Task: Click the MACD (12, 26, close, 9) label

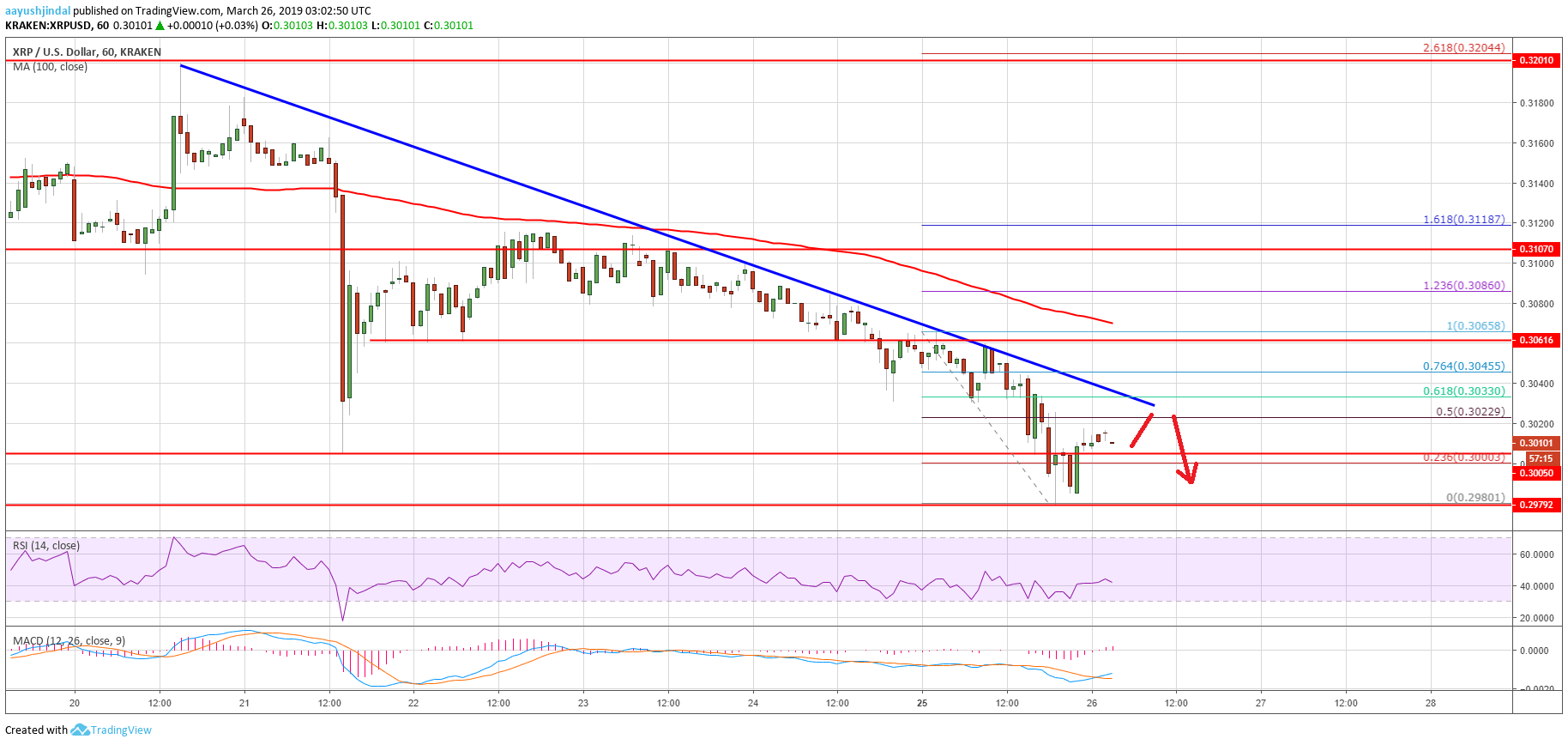Action: point(69,641)
